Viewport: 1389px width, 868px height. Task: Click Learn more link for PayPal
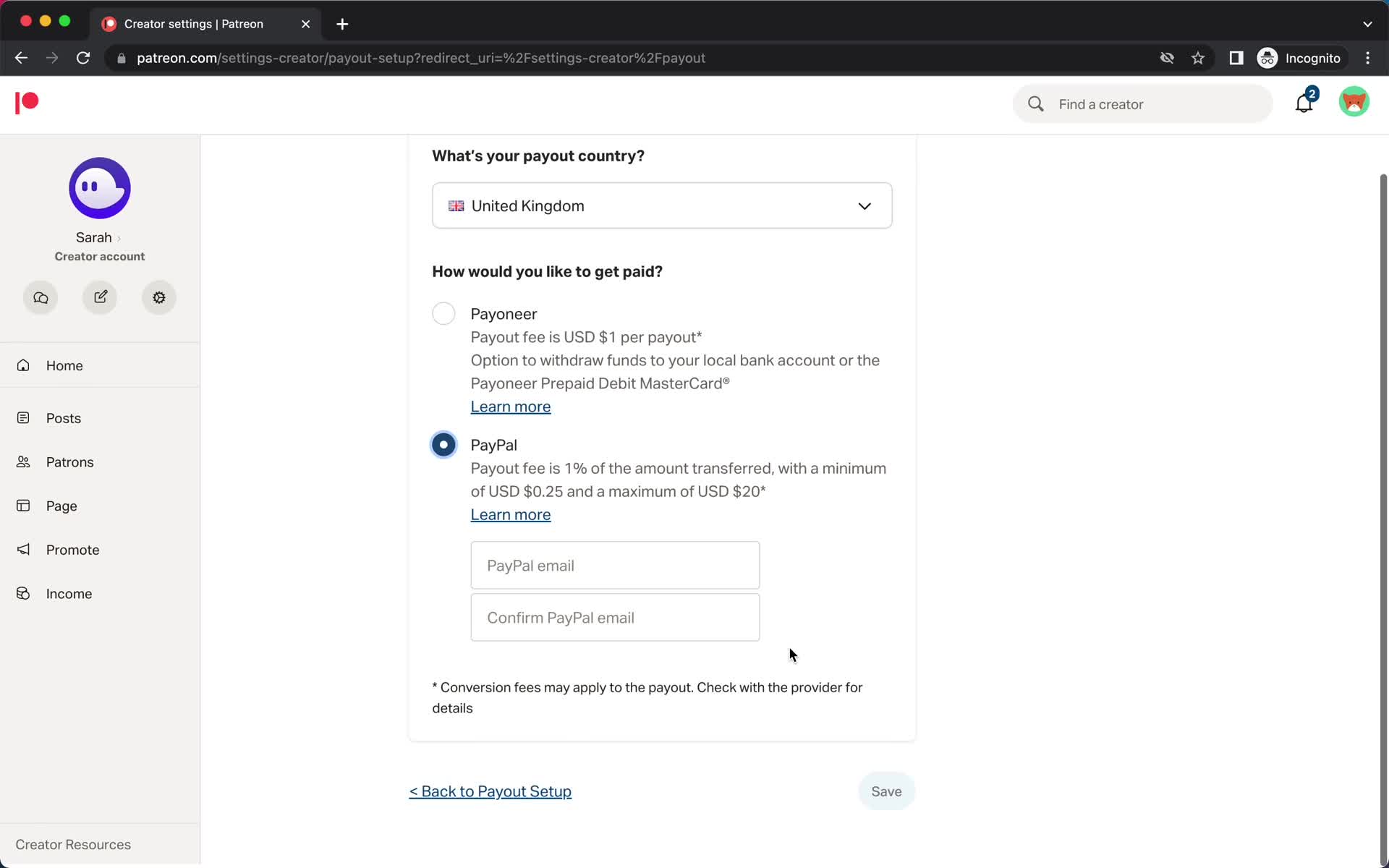(x=511, y=514)
